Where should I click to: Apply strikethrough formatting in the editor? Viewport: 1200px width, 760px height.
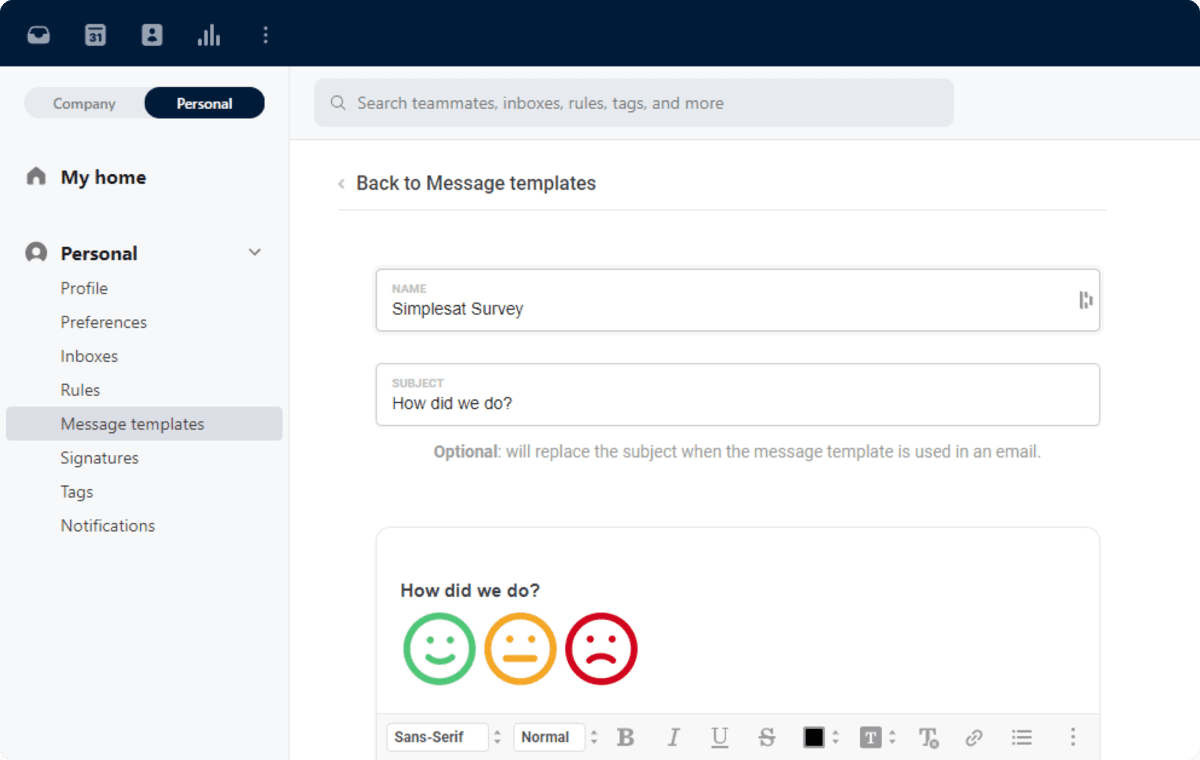767,737
